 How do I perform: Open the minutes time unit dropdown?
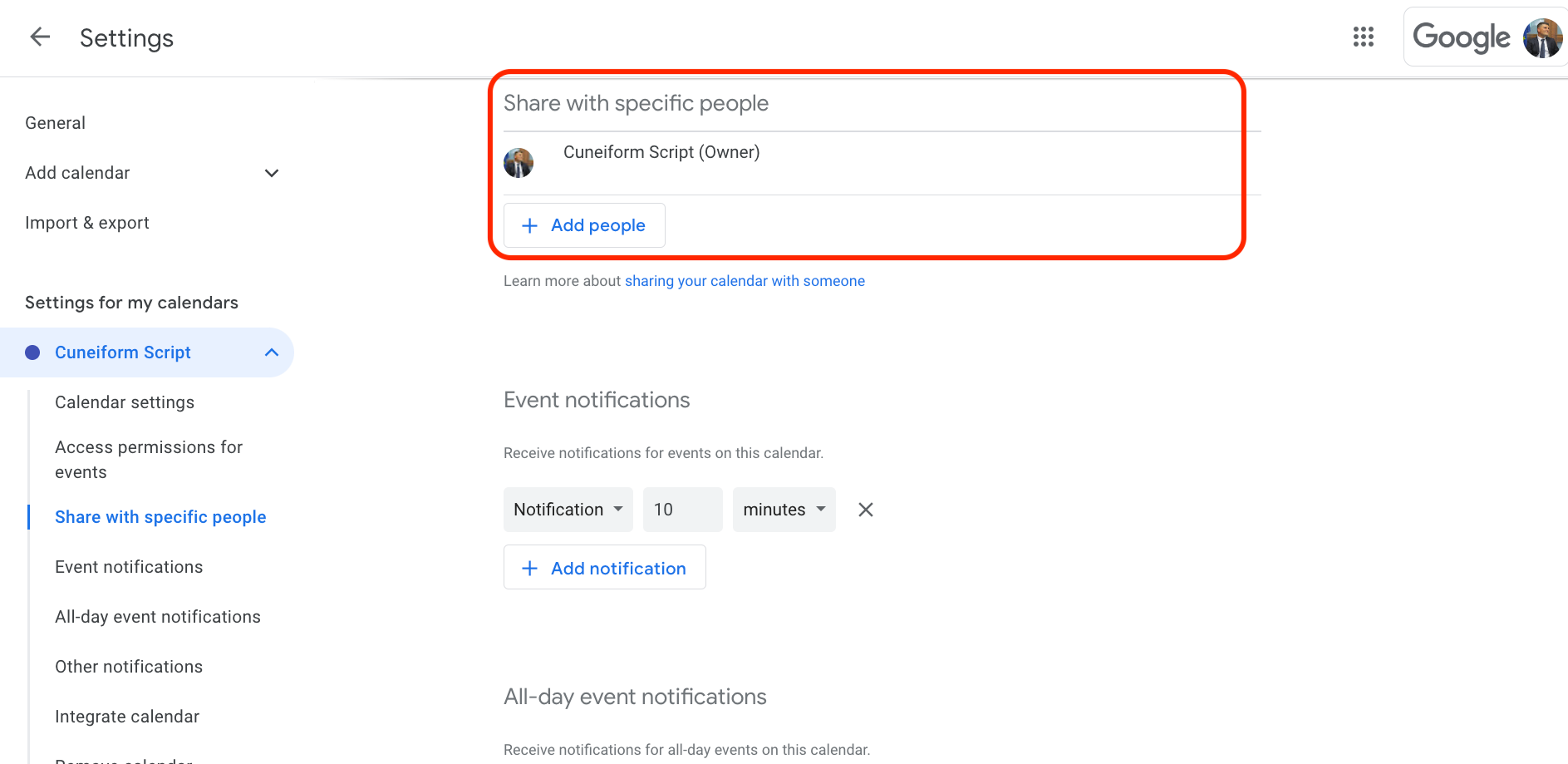coord(782,509)
